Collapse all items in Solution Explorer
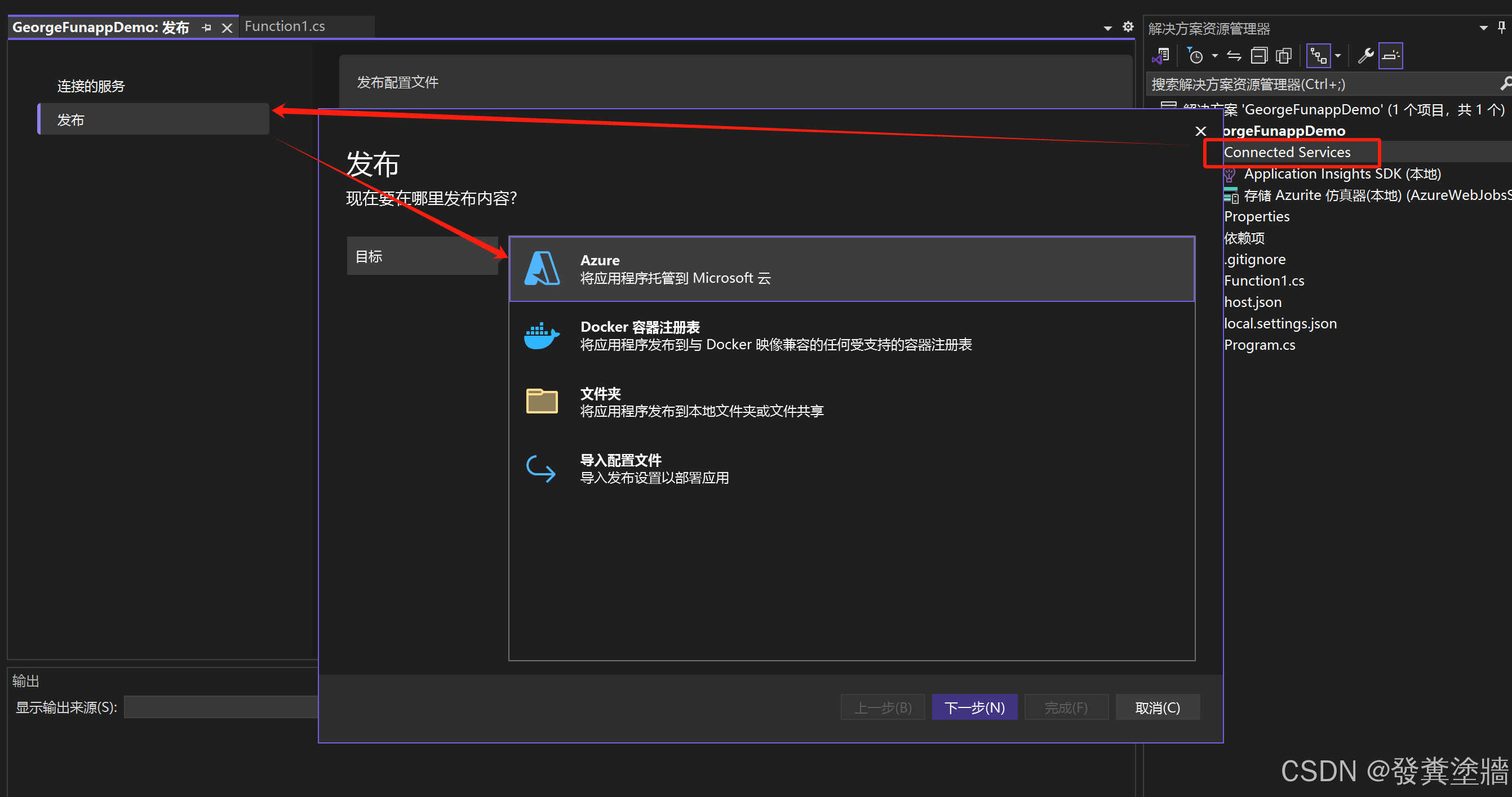 (x=1259, y=56)
